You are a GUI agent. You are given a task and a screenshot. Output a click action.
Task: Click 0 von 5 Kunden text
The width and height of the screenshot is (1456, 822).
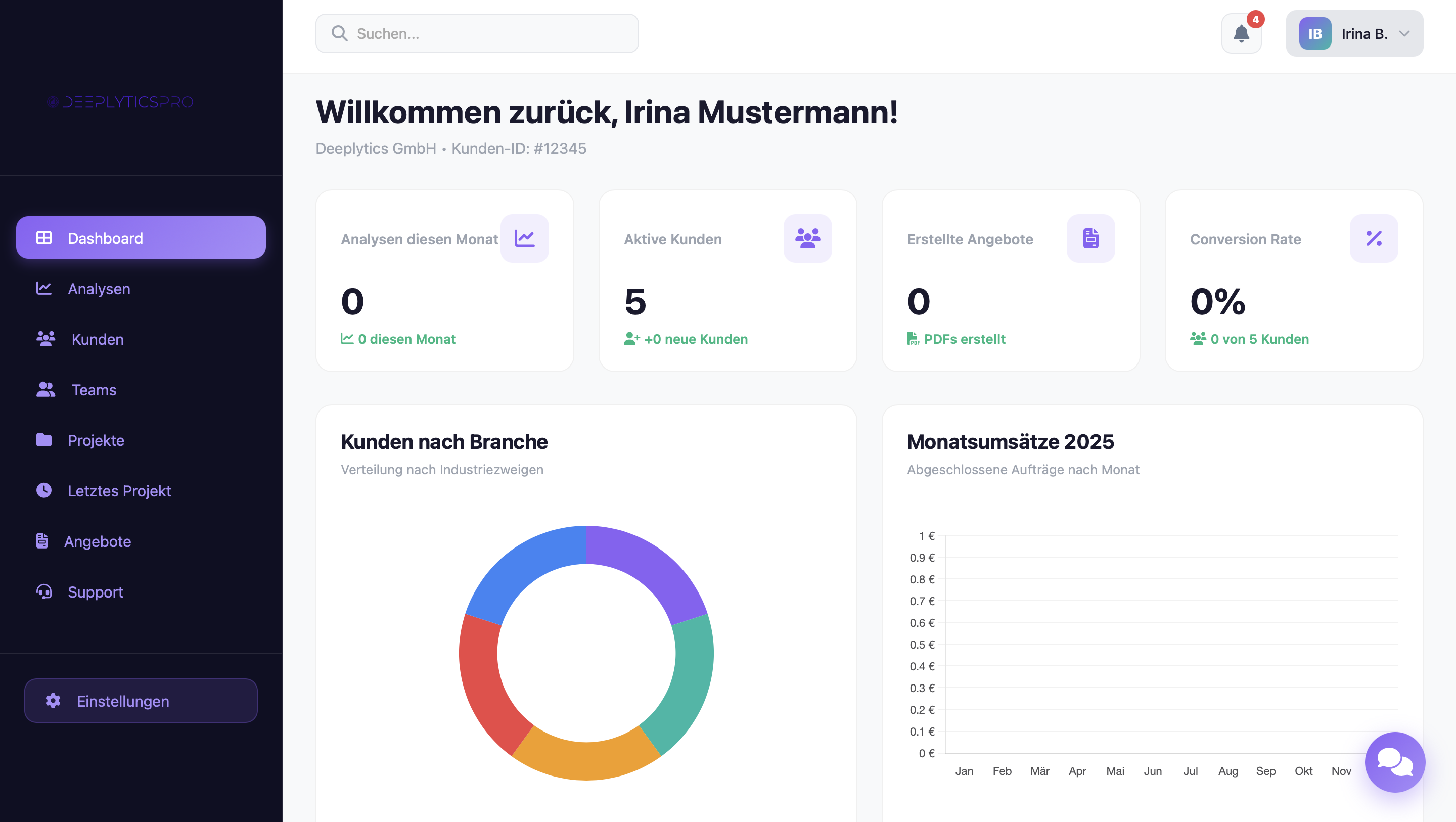click(x=1259, y=339)
